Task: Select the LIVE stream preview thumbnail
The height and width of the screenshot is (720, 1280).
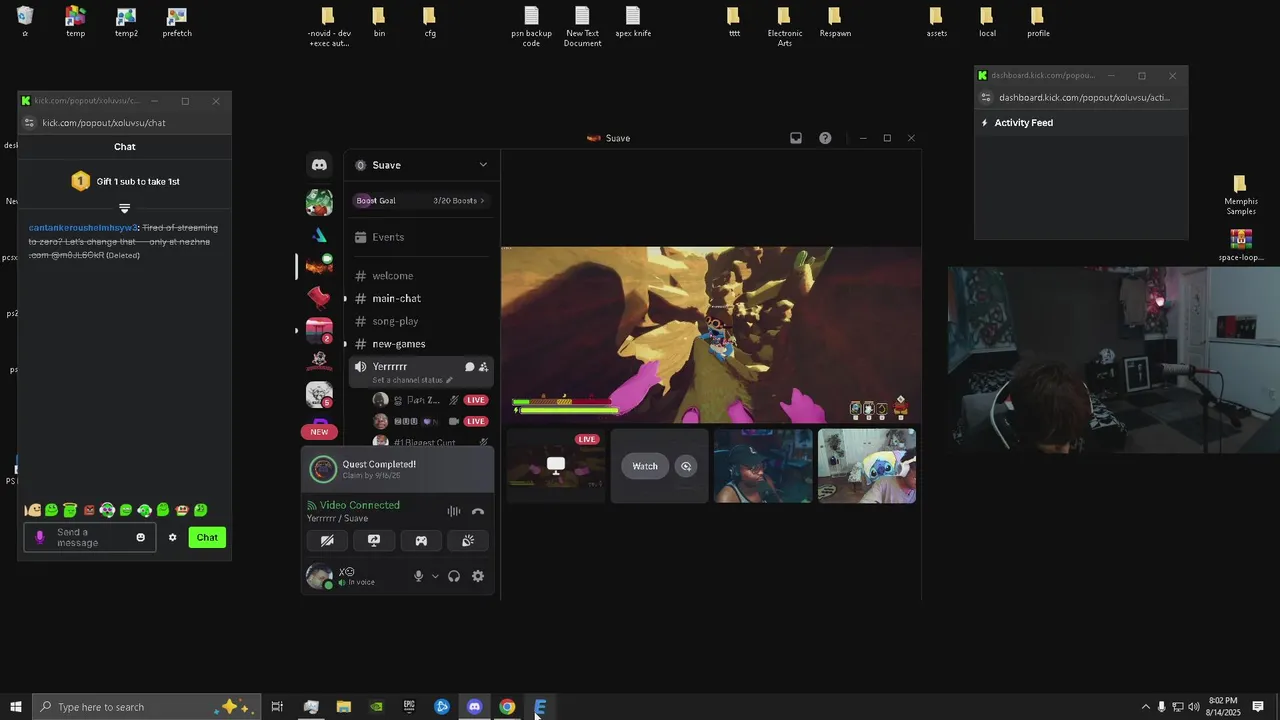Action: click(556, 466)
